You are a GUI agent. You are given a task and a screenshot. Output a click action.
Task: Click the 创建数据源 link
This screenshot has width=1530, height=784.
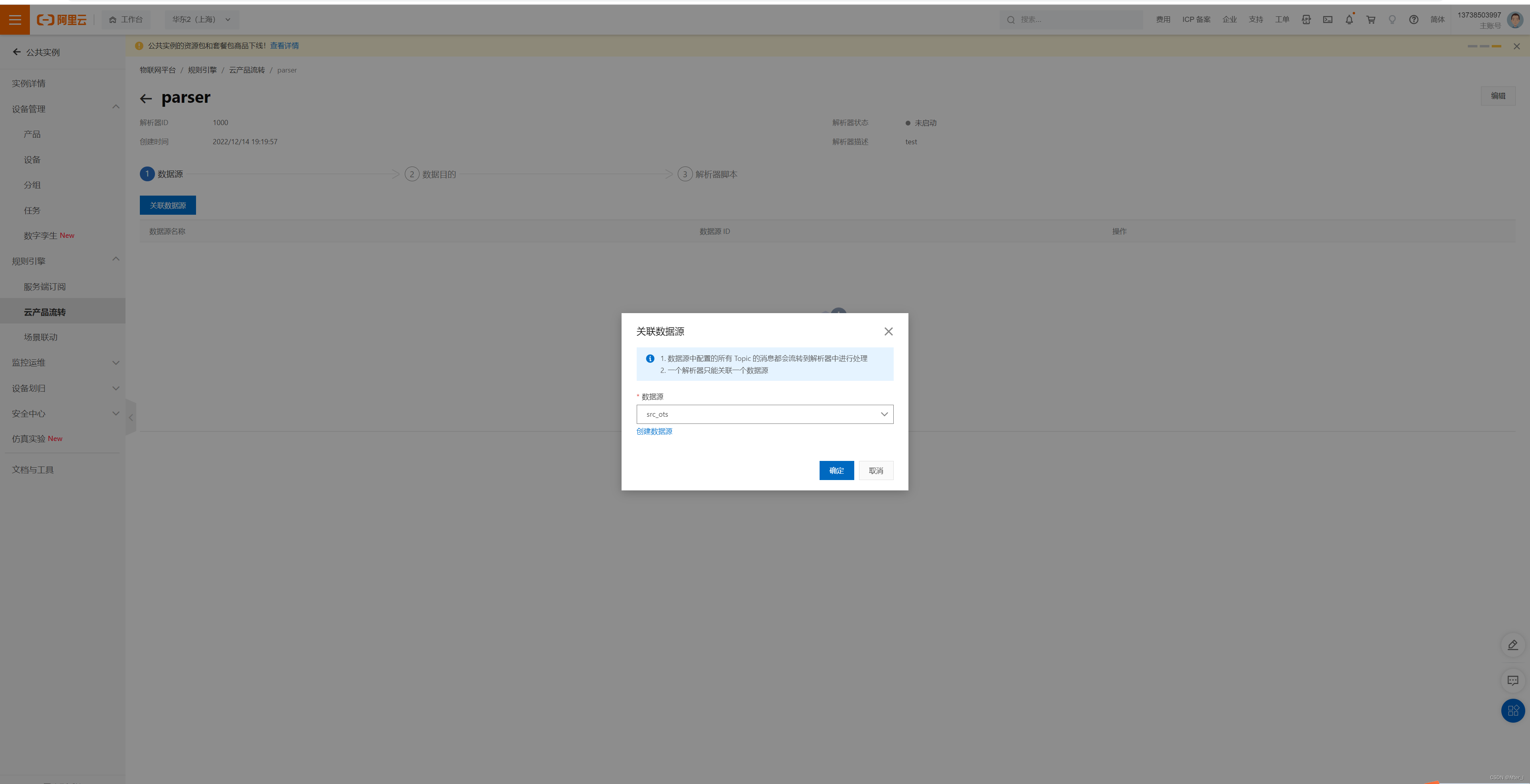point(654,431)
